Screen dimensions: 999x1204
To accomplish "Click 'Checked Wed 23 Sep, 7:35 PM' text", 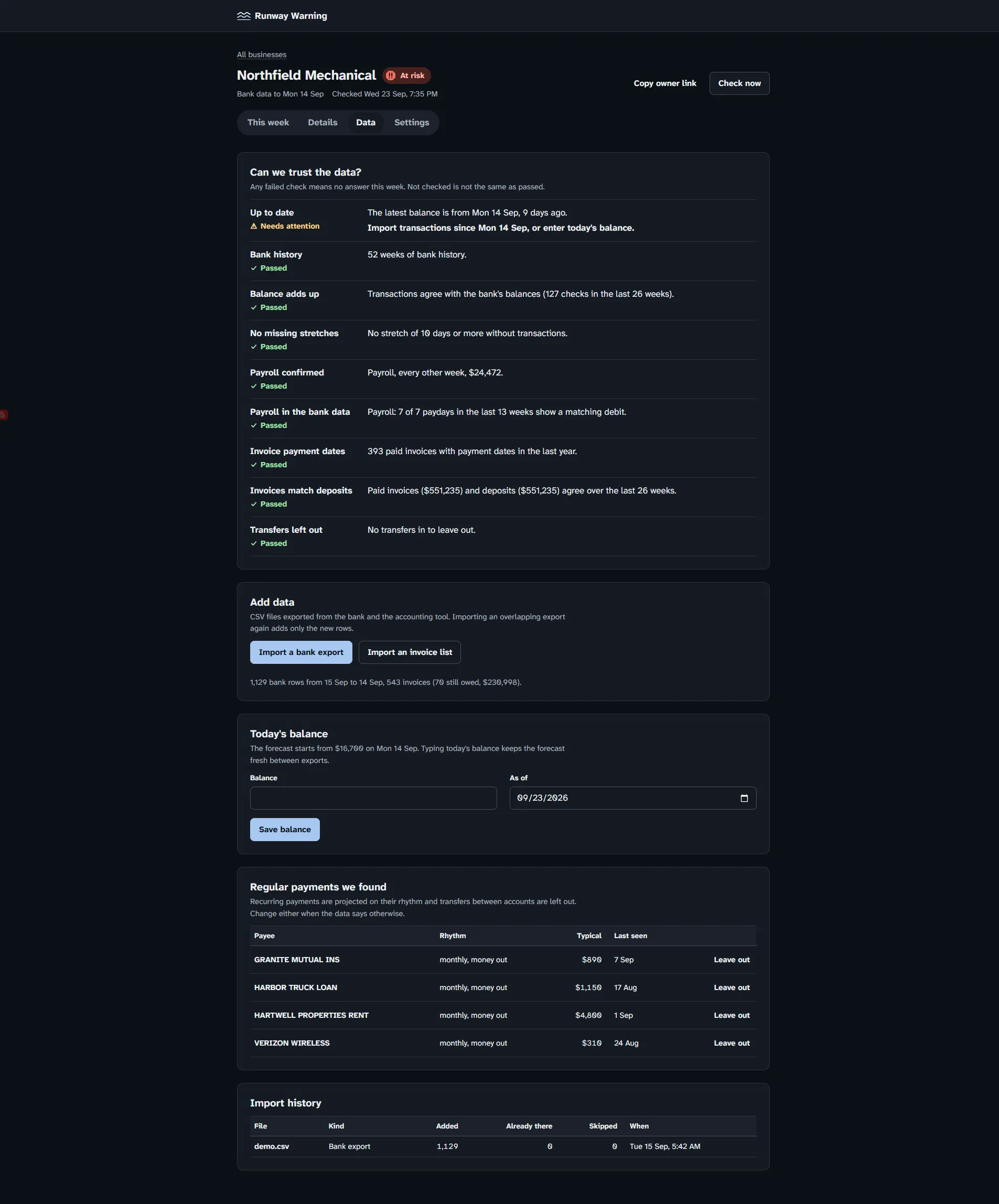I will tap(385, 94).
